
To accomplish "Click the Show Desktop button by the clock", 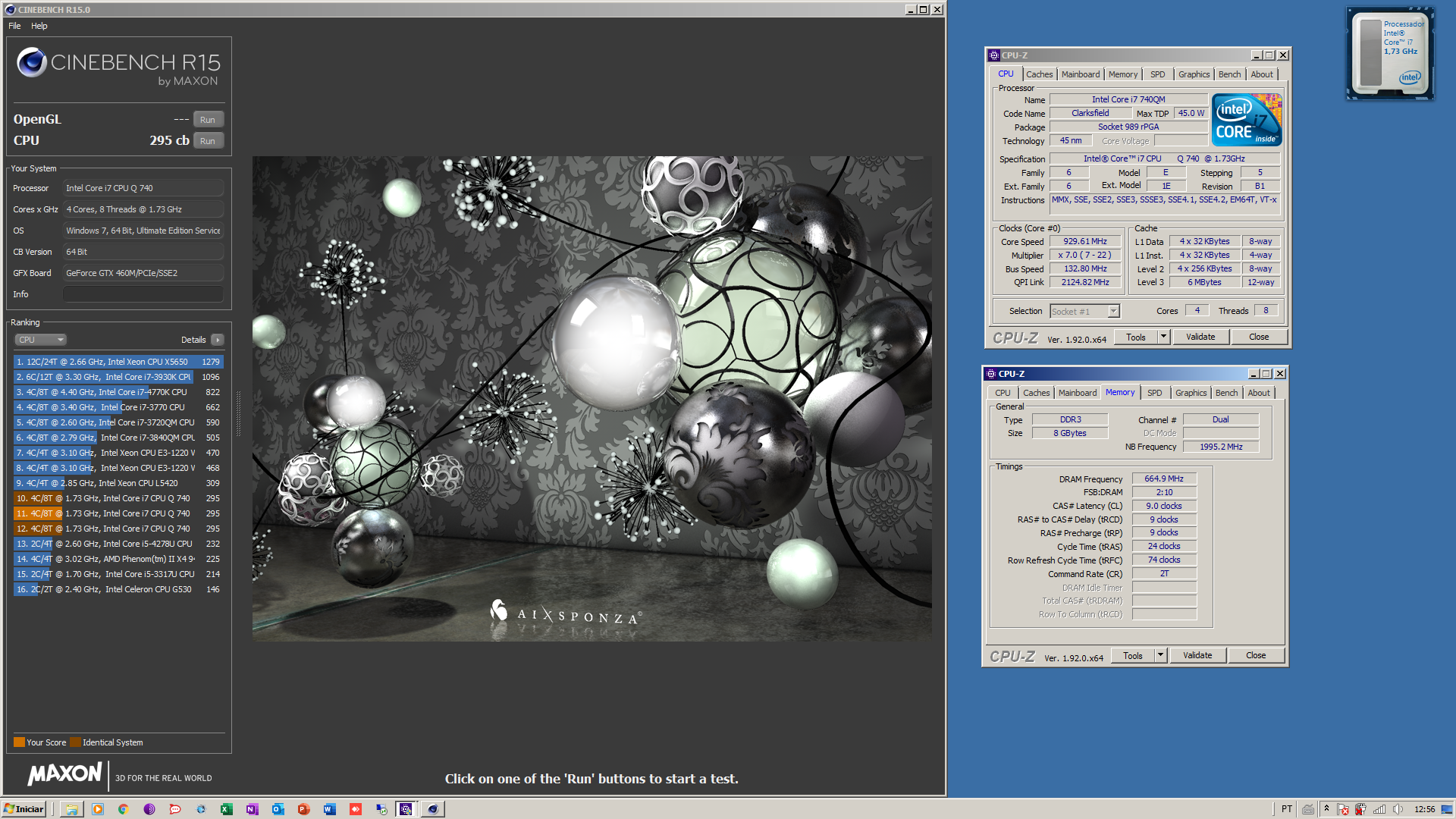I will pos(1447,809).
